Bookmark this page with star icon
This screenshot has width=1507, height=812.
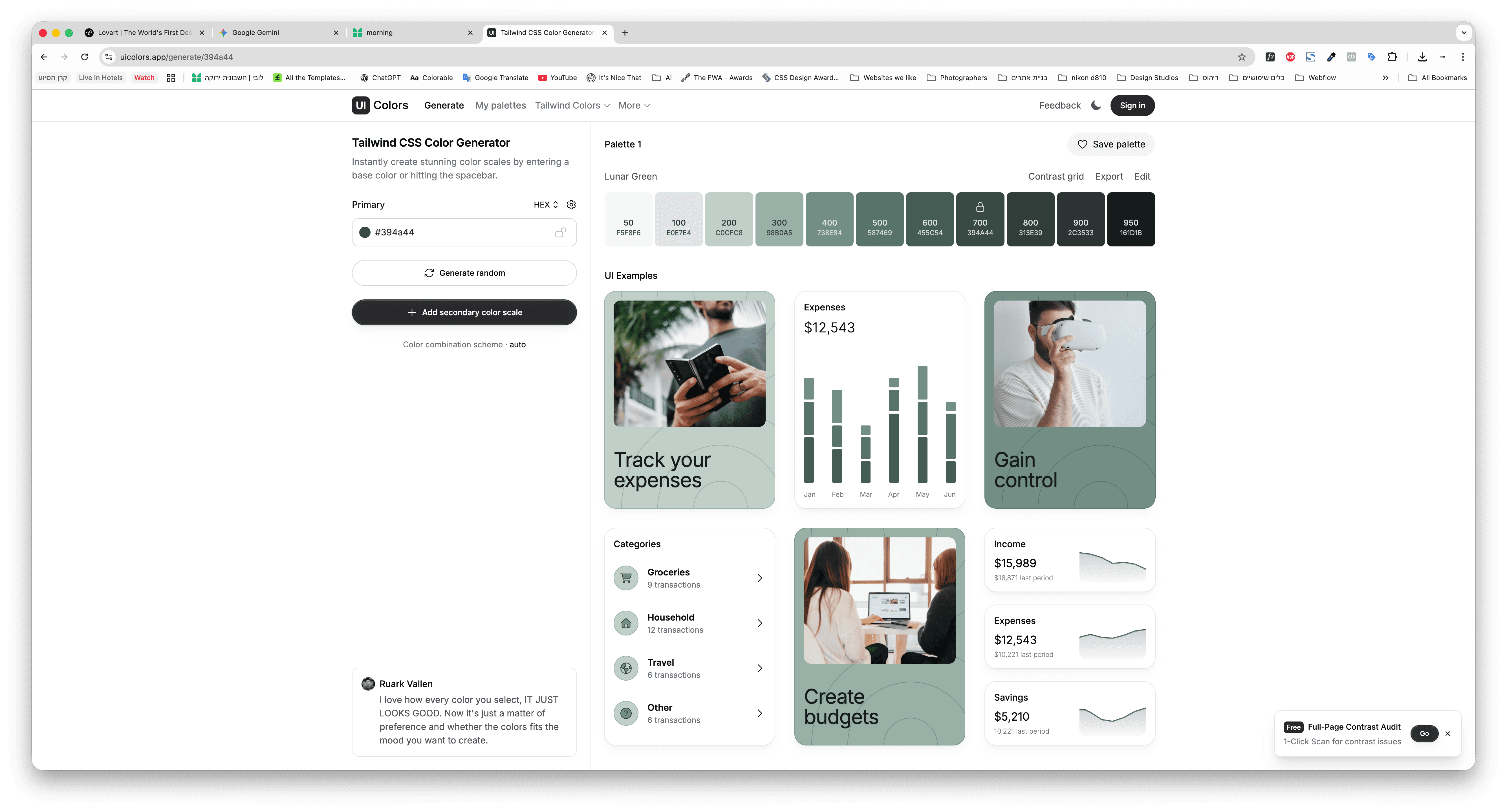(1241, 57)
